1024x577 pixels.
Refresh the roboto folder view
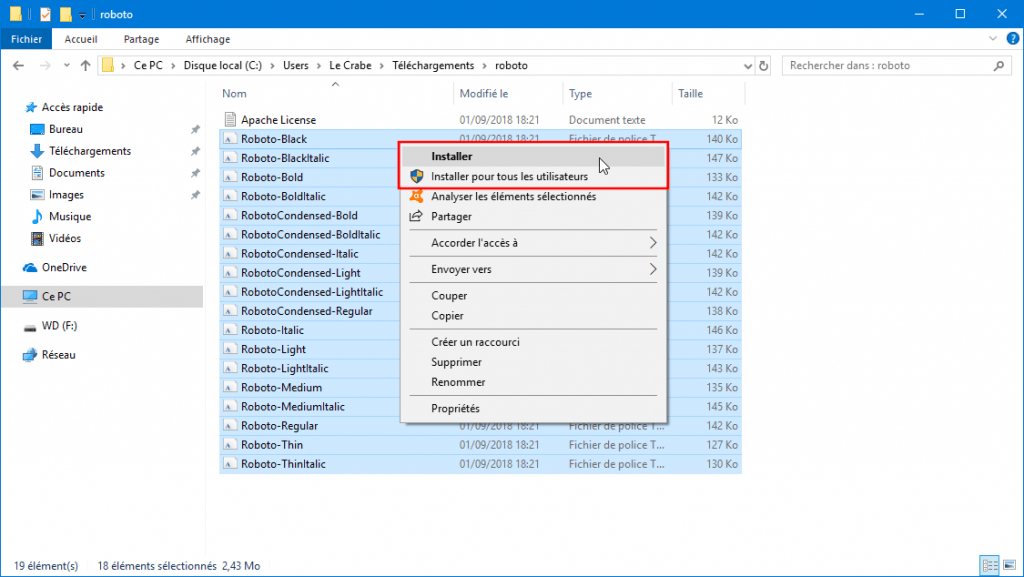coord(763,66)
